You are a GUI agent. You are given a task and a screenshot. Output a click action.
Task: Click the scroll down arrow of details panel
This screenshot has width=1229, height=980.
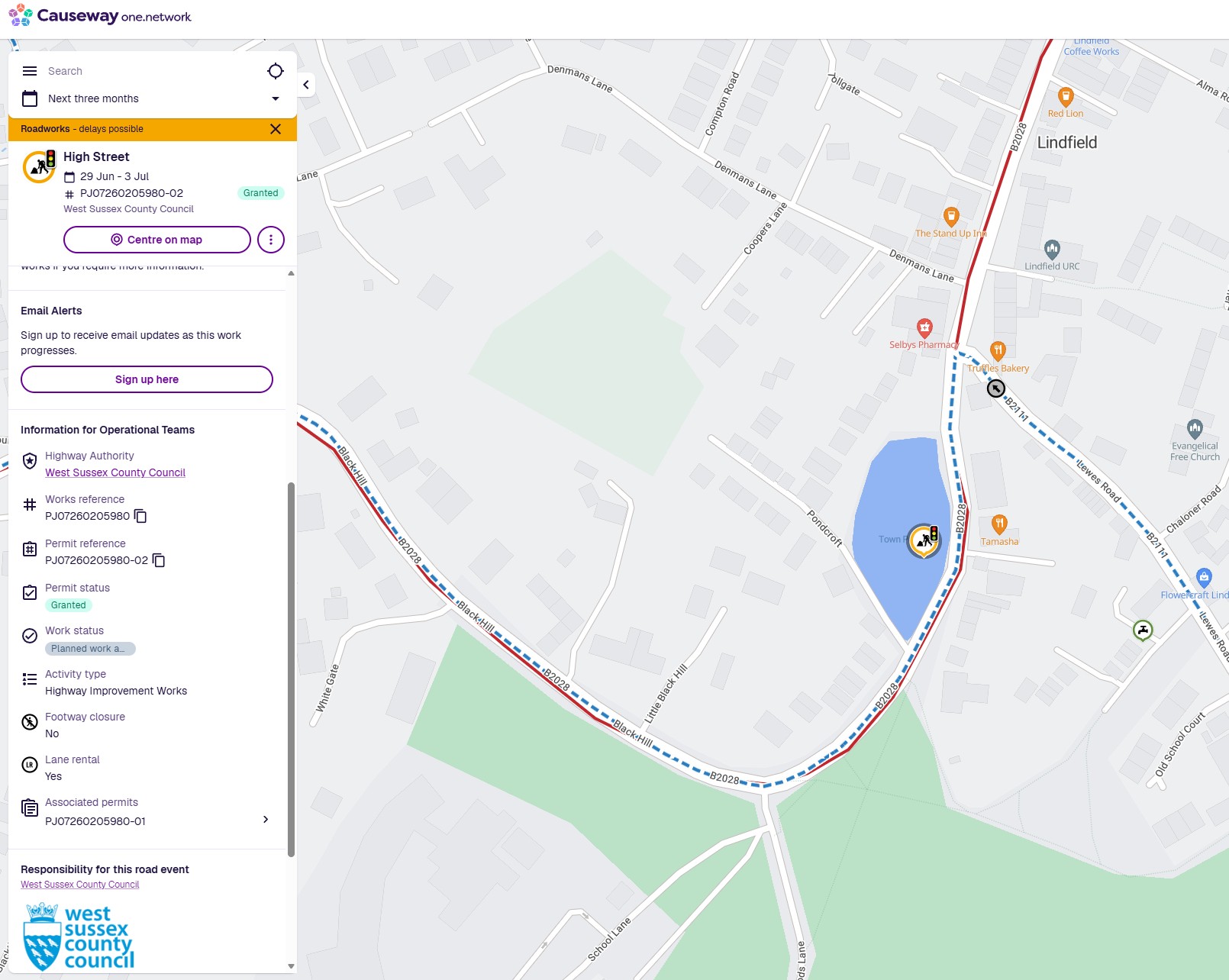point(291,965)
